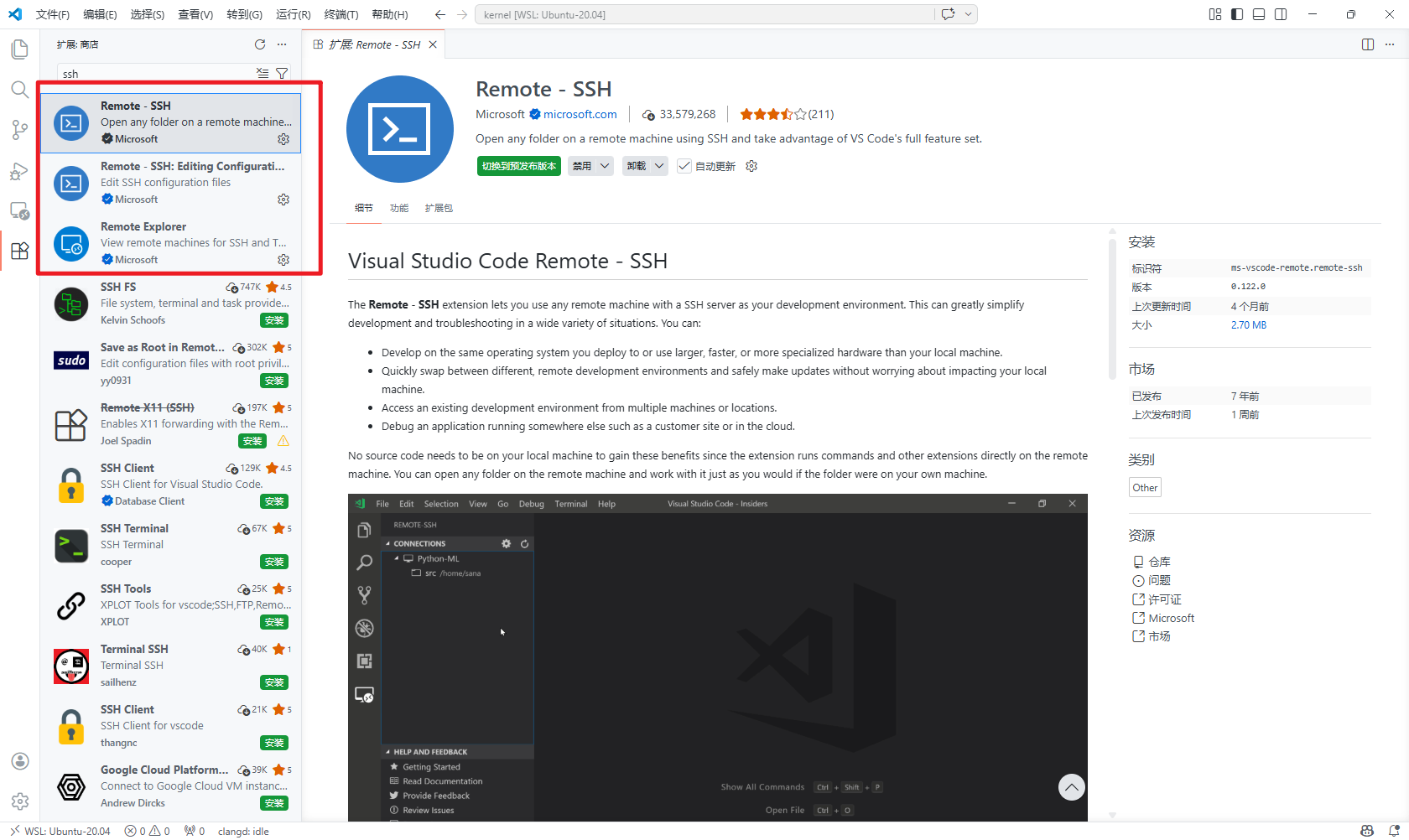Click errors and warnings count in status bar
The image size is (1409, 840).
click(148, 831)
